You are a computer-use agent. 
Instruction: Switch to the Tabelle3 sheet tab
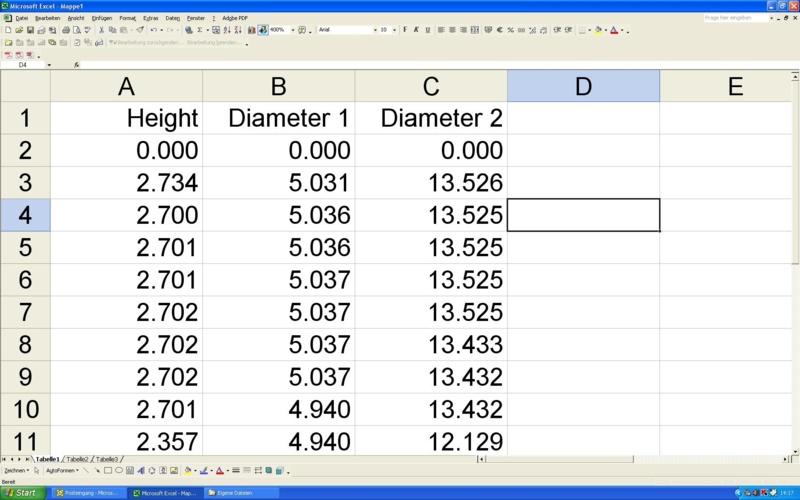coord(107,459)
